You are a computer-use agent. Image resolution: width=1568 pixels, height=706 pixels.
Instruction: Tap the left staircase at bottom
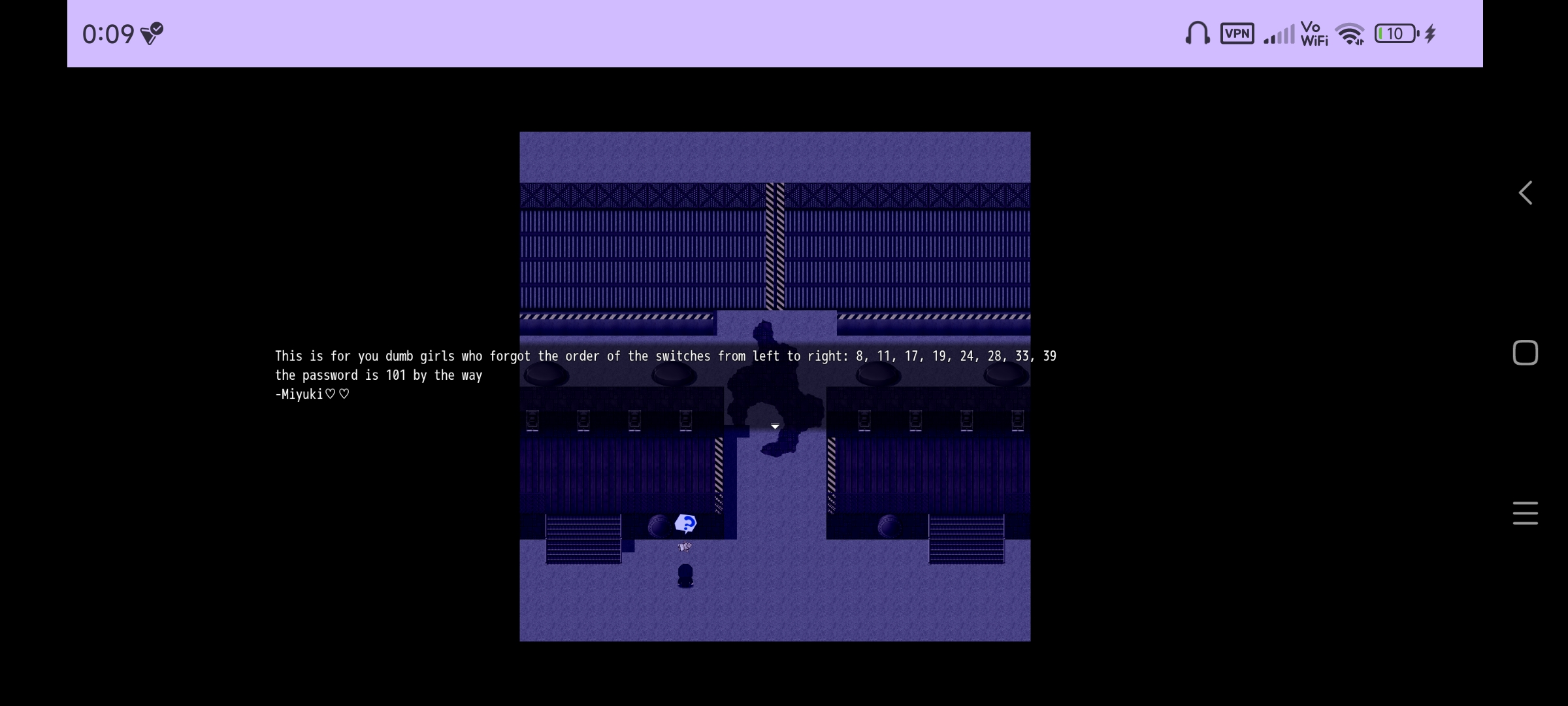[x=583, y=539]
